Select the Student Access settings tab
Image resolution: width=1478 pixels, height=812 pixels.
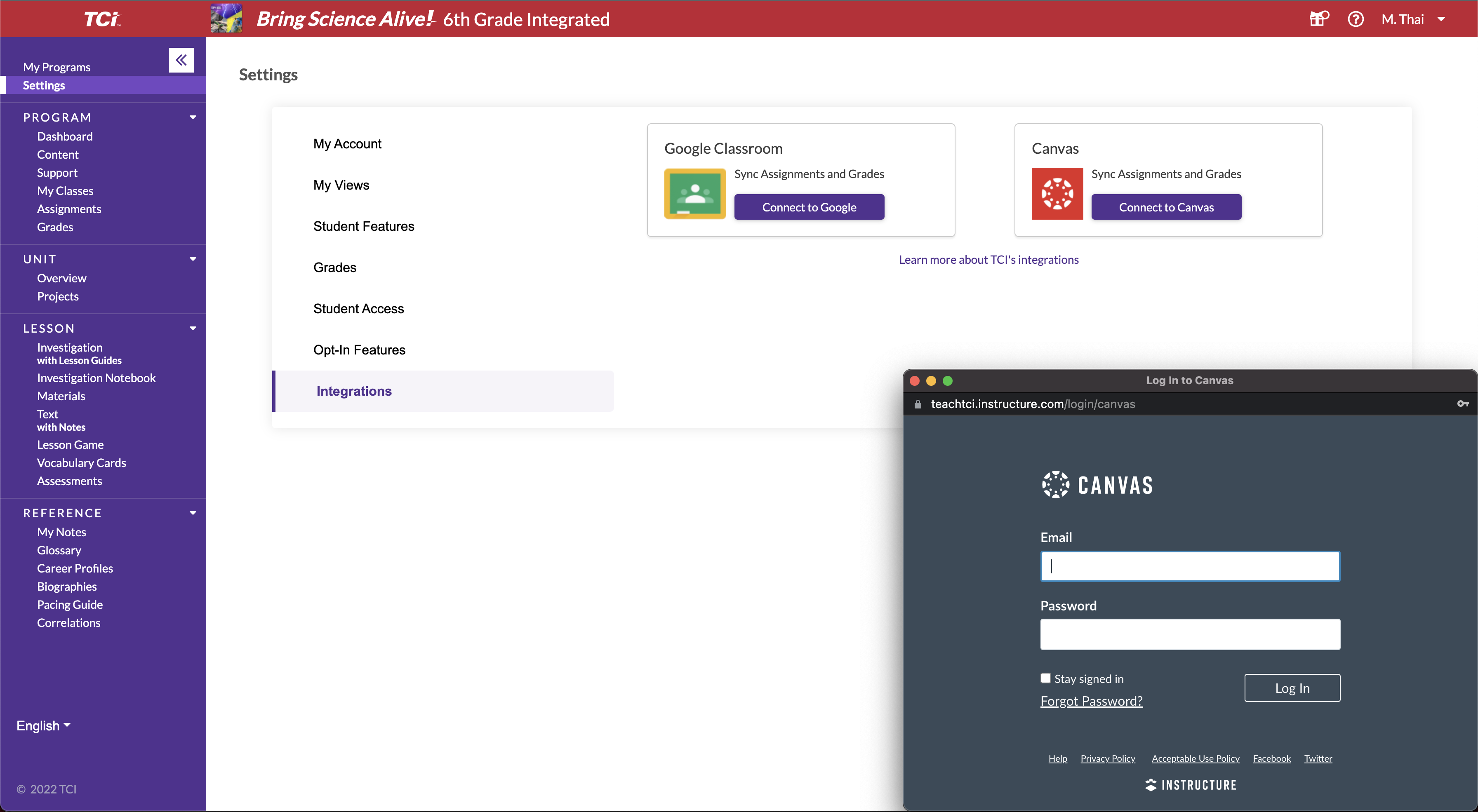359,308
